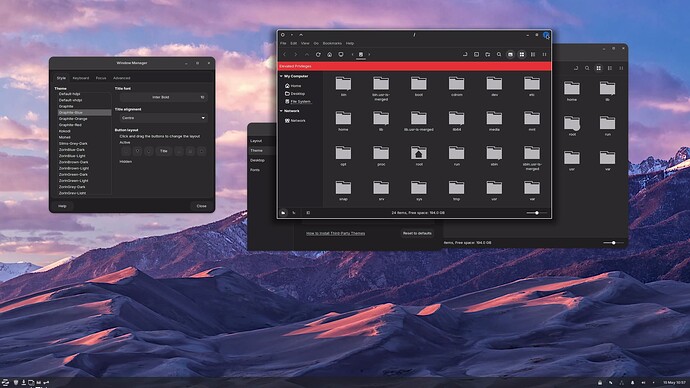Click grid view icon in background file manager

pyautogui.click(x=598, y=68)
